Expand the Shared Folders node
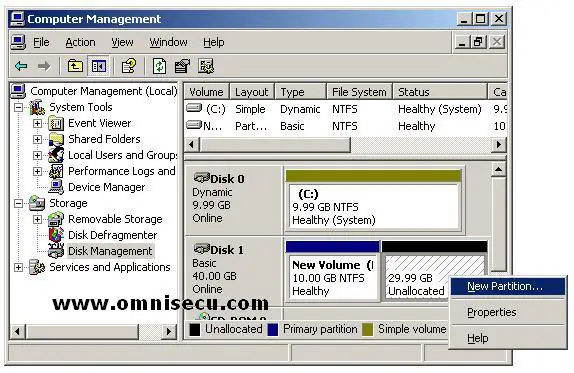 pyautogui.click(x=37, y=139)
